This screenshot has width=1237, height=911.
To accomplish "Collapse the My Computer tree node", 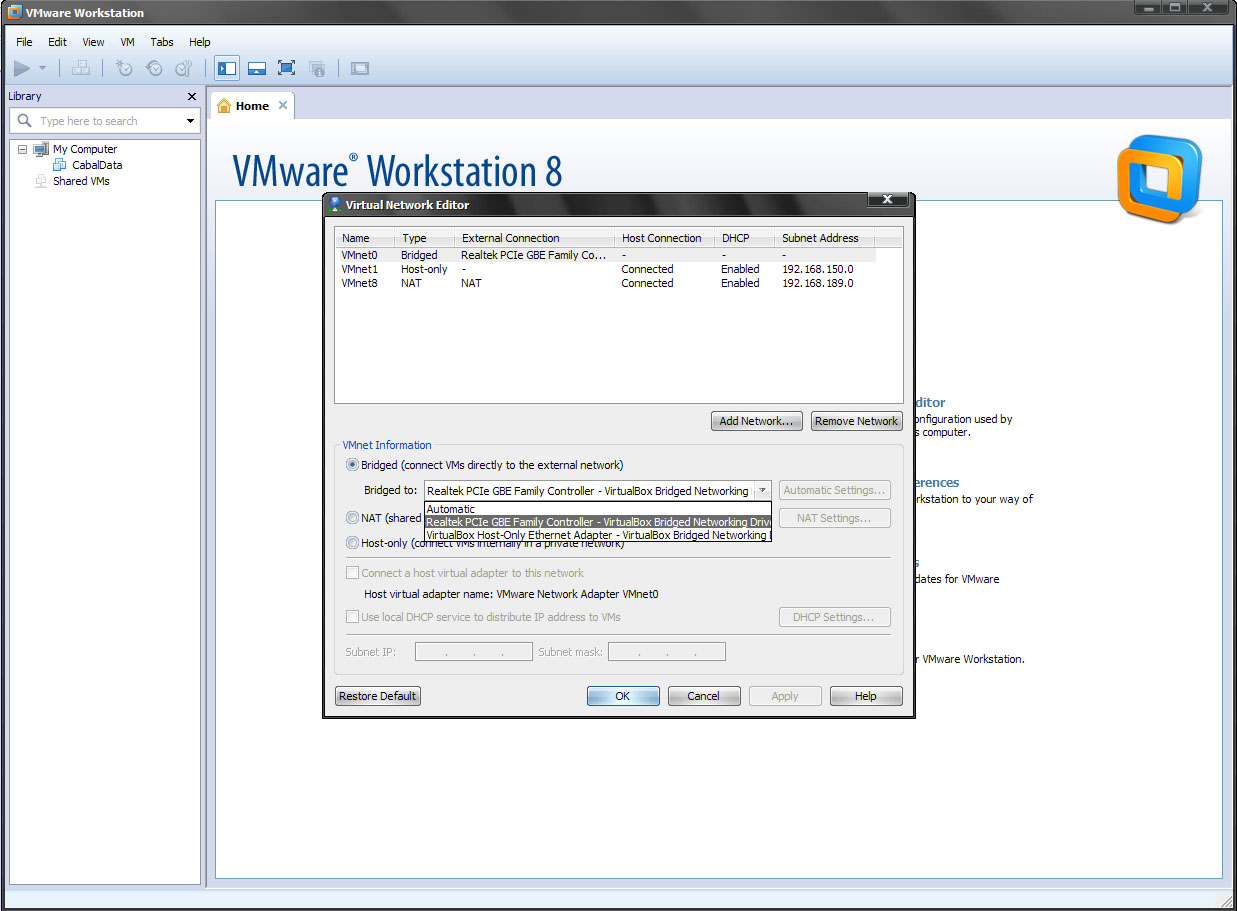I will pos(22,149).
